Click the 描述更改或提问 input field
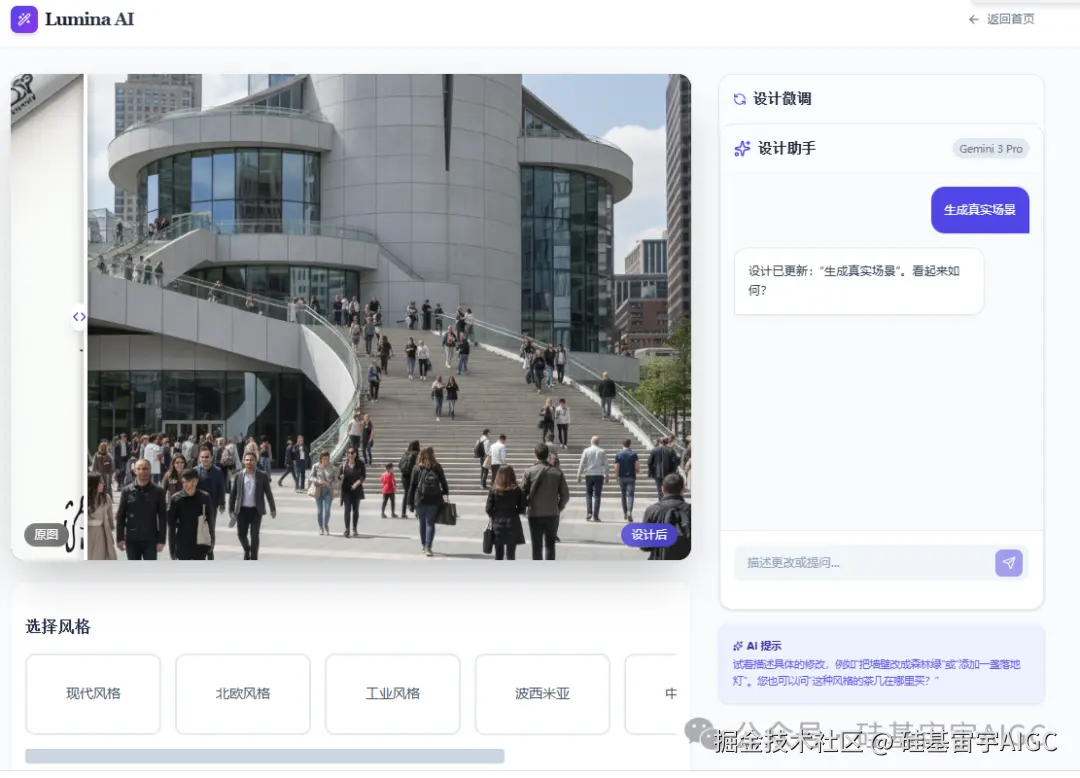 [x=860, y=563]
